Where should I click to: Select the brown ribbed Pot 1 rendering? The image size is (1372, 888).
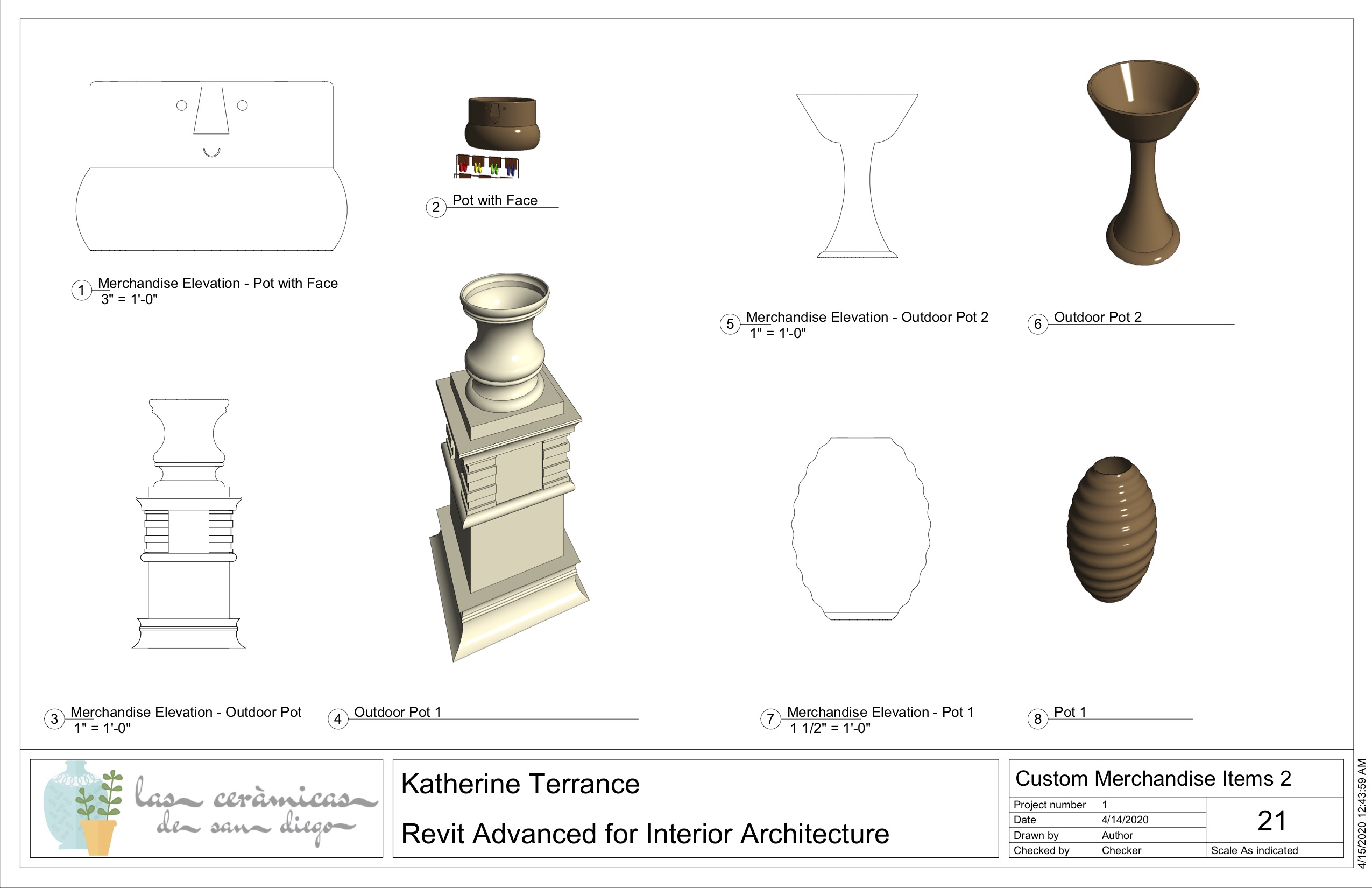pyautogui.click(x=1112, y=530)
